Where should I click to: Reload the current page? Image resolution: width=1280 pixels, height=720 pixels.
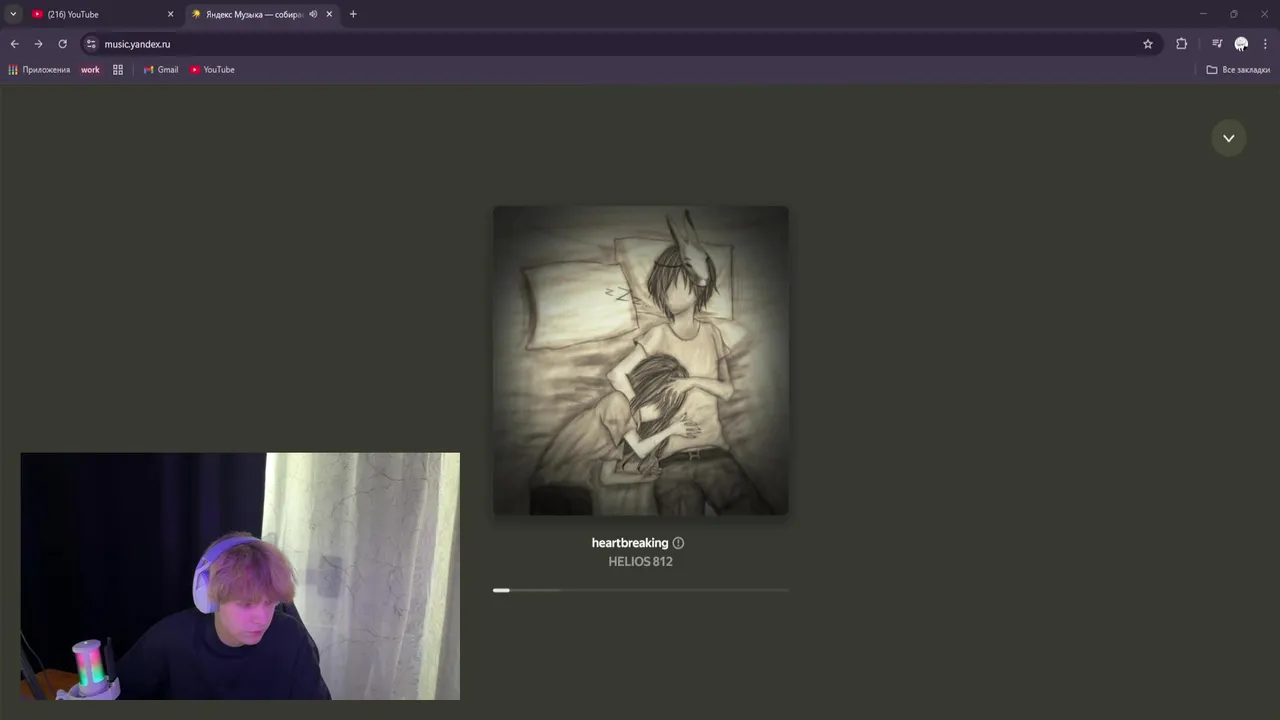click(62, 44)
